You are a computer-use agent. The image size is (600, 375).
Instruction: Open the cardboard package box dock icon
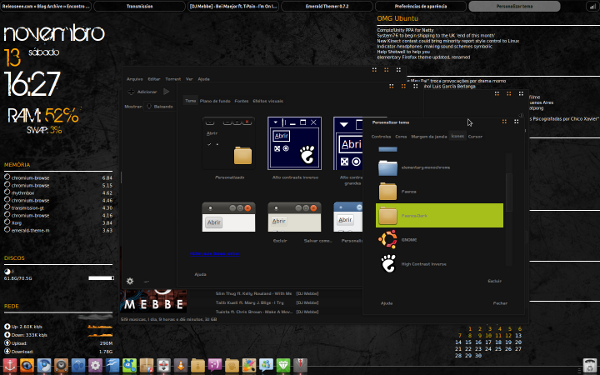pos(147,365)
